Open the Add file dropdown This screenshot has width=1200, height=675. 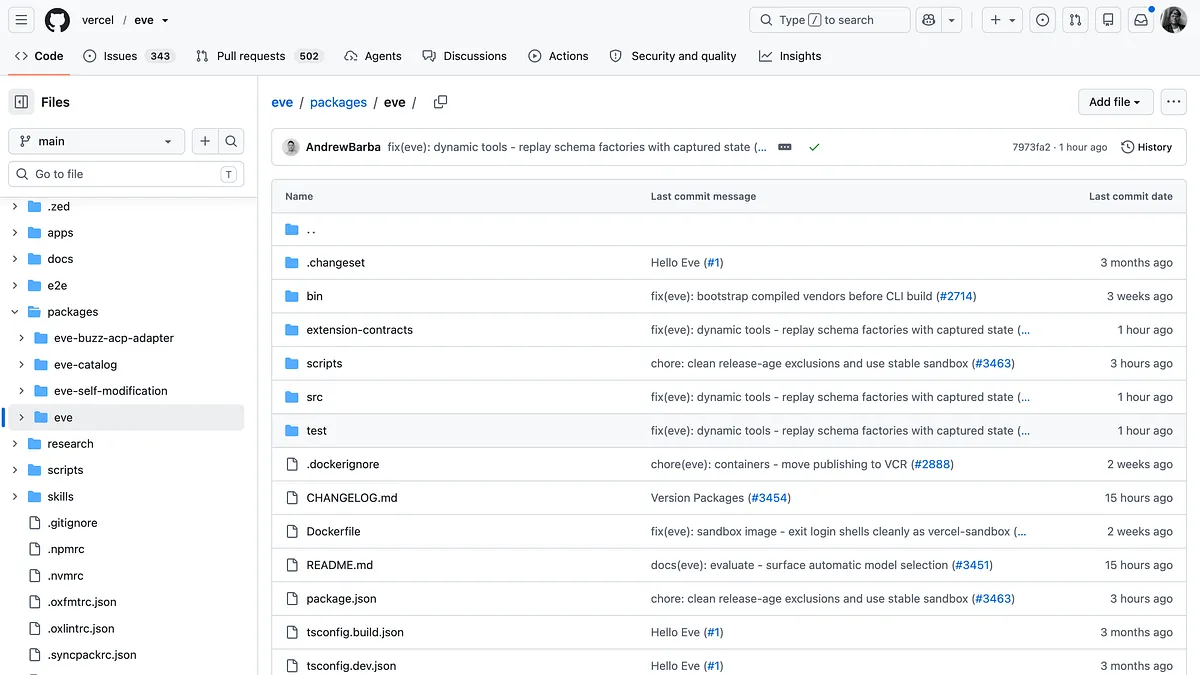[x=1115, y=102]
